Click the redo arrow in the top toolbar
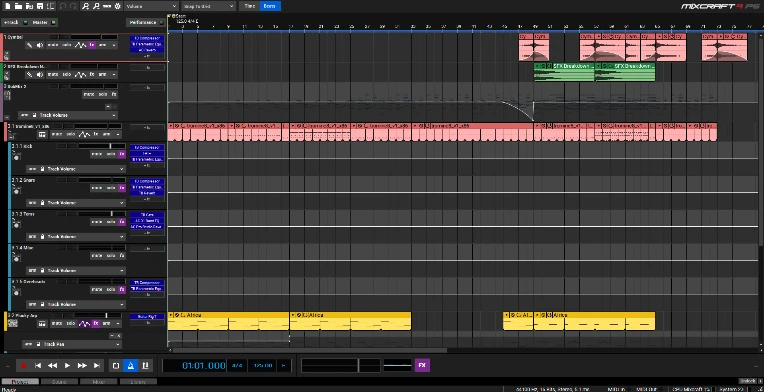Viewport: 764px width, 392px height. click(73, 6)
